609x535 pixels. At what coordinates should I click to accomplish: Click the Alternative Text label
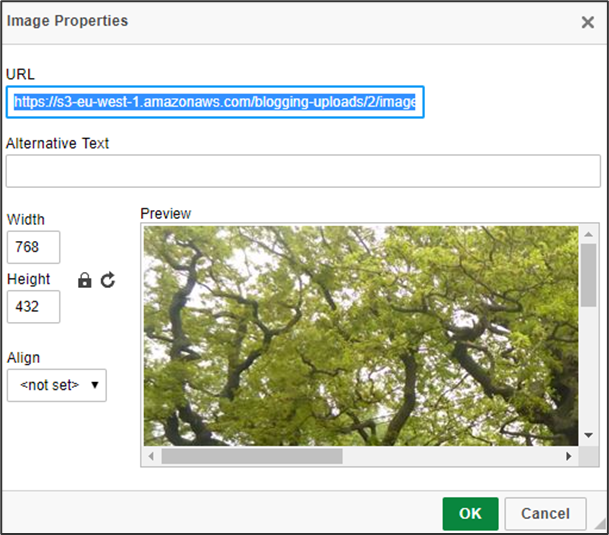pyautogui.click(x=58, y=143)
